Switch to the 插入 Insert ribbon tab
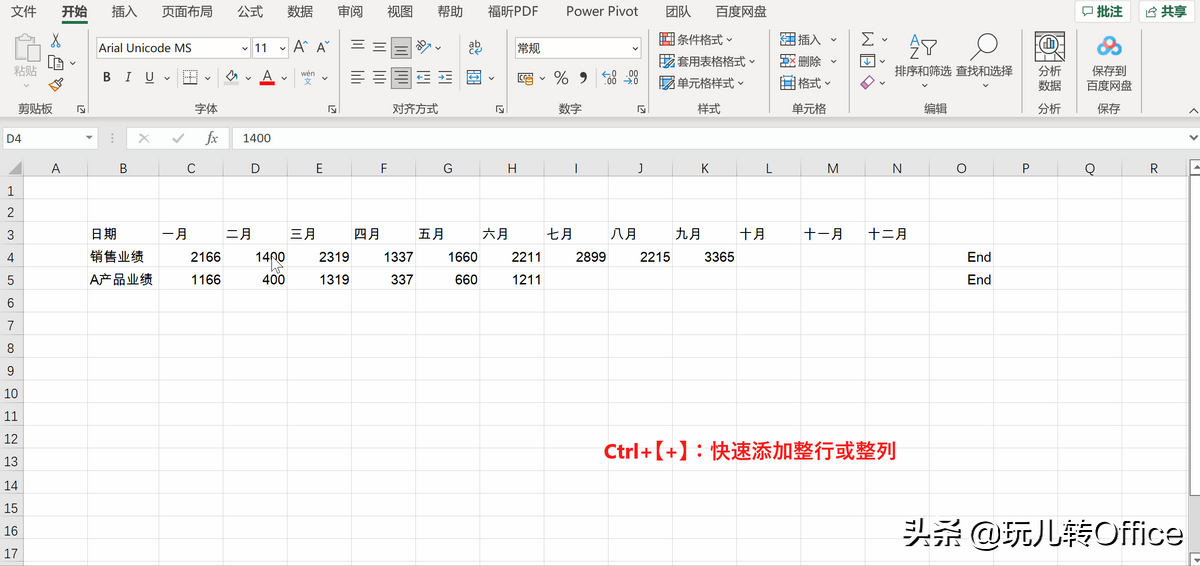 point(125,12)
